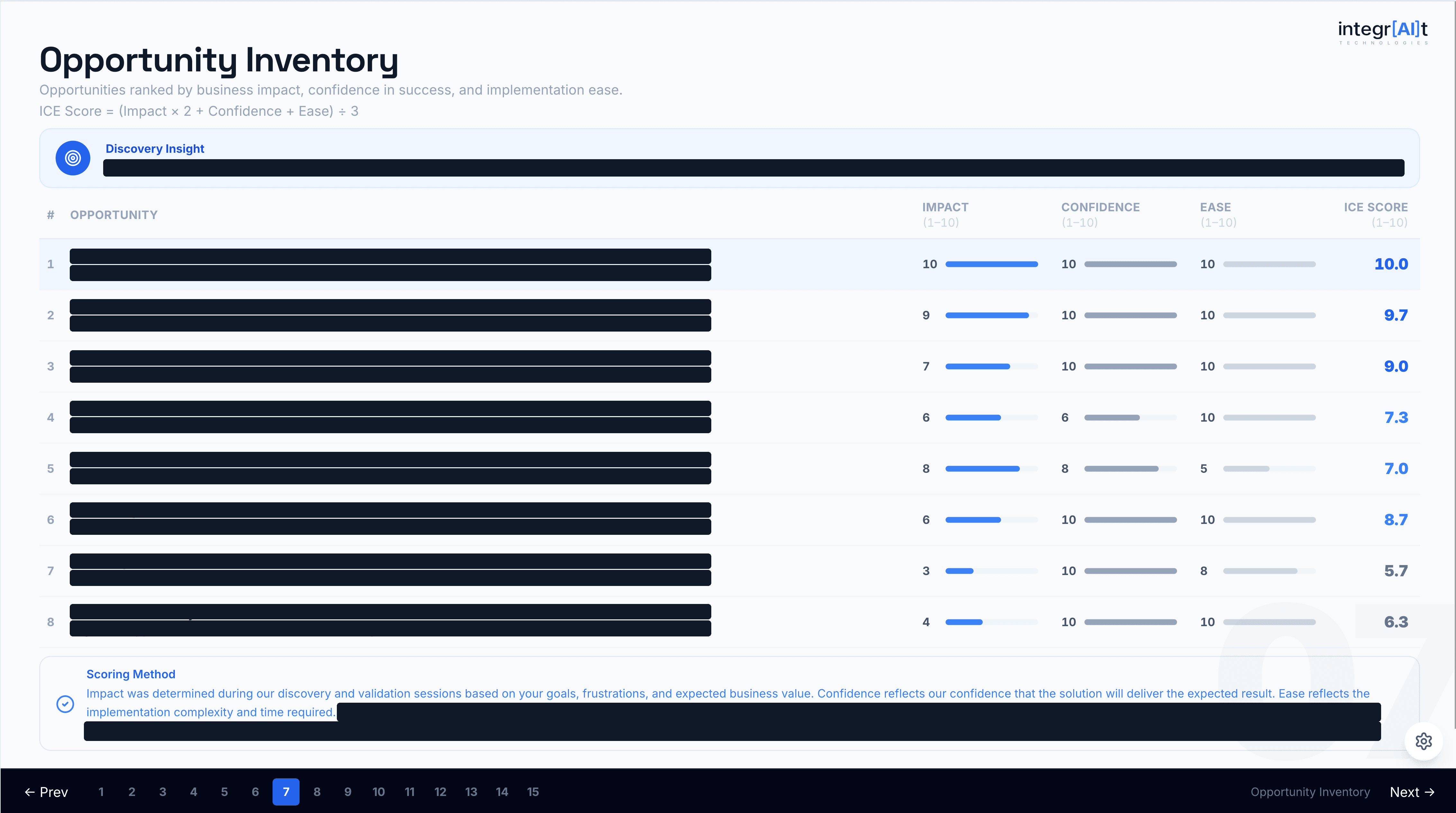1456x813 pixels.
Task: Jump to page 12
Action: click(x=440, y=791)
